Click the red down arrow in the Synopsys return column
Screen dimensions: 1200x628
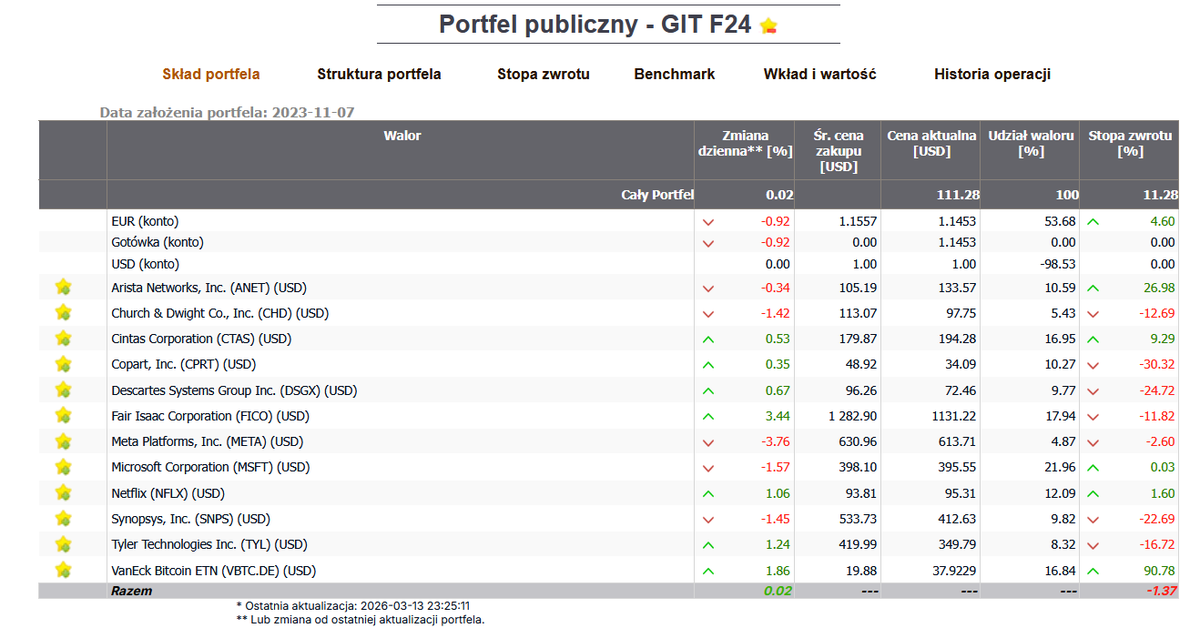[x=1093, y=519]
